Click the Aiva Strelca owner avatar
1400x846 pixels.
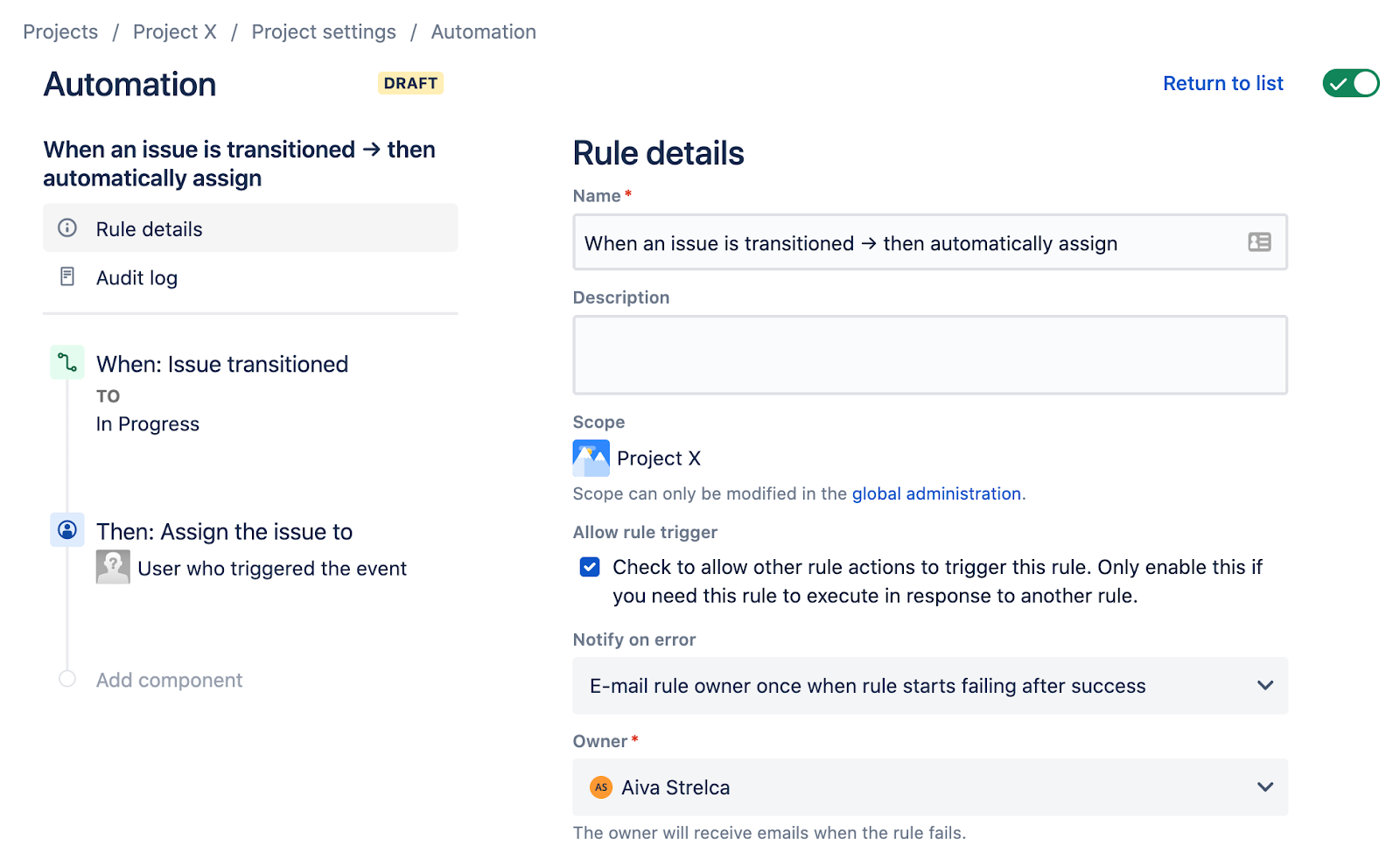[x=601, y=787]
